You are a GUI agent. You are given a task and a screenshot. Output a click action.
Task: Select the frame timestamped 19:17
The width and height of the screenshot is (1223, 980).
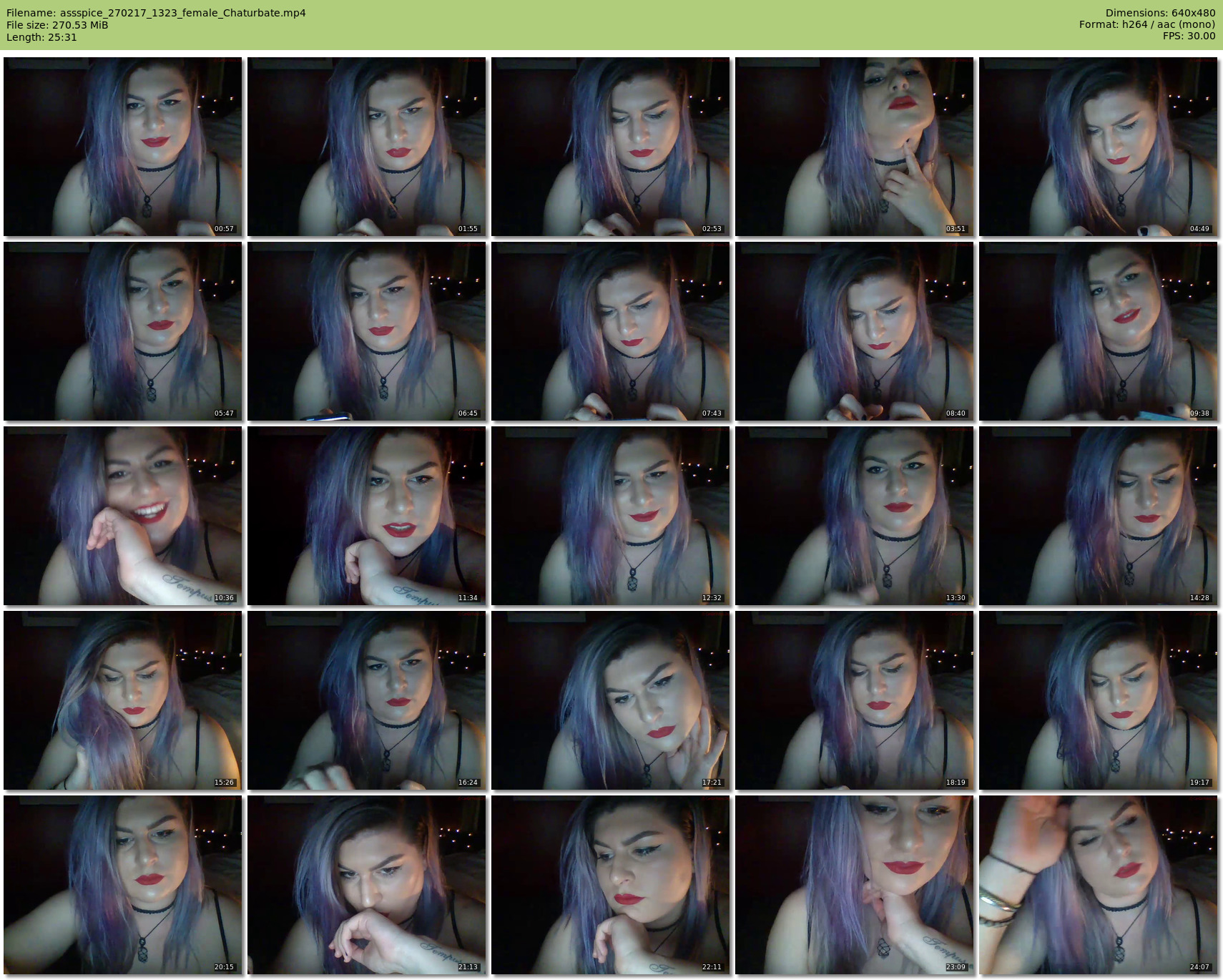(1099, 700)
